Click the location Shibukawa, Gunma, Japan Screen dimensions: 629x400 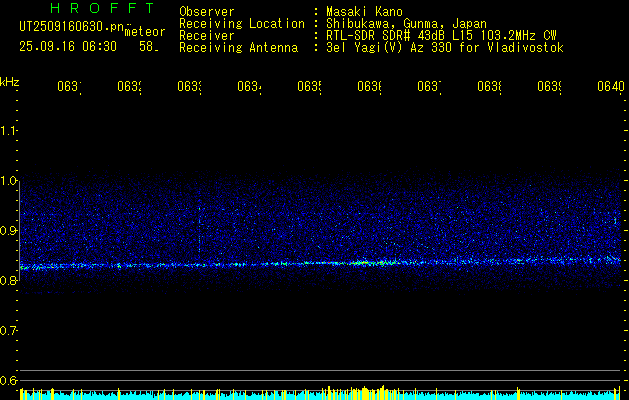tap(406, 24)
